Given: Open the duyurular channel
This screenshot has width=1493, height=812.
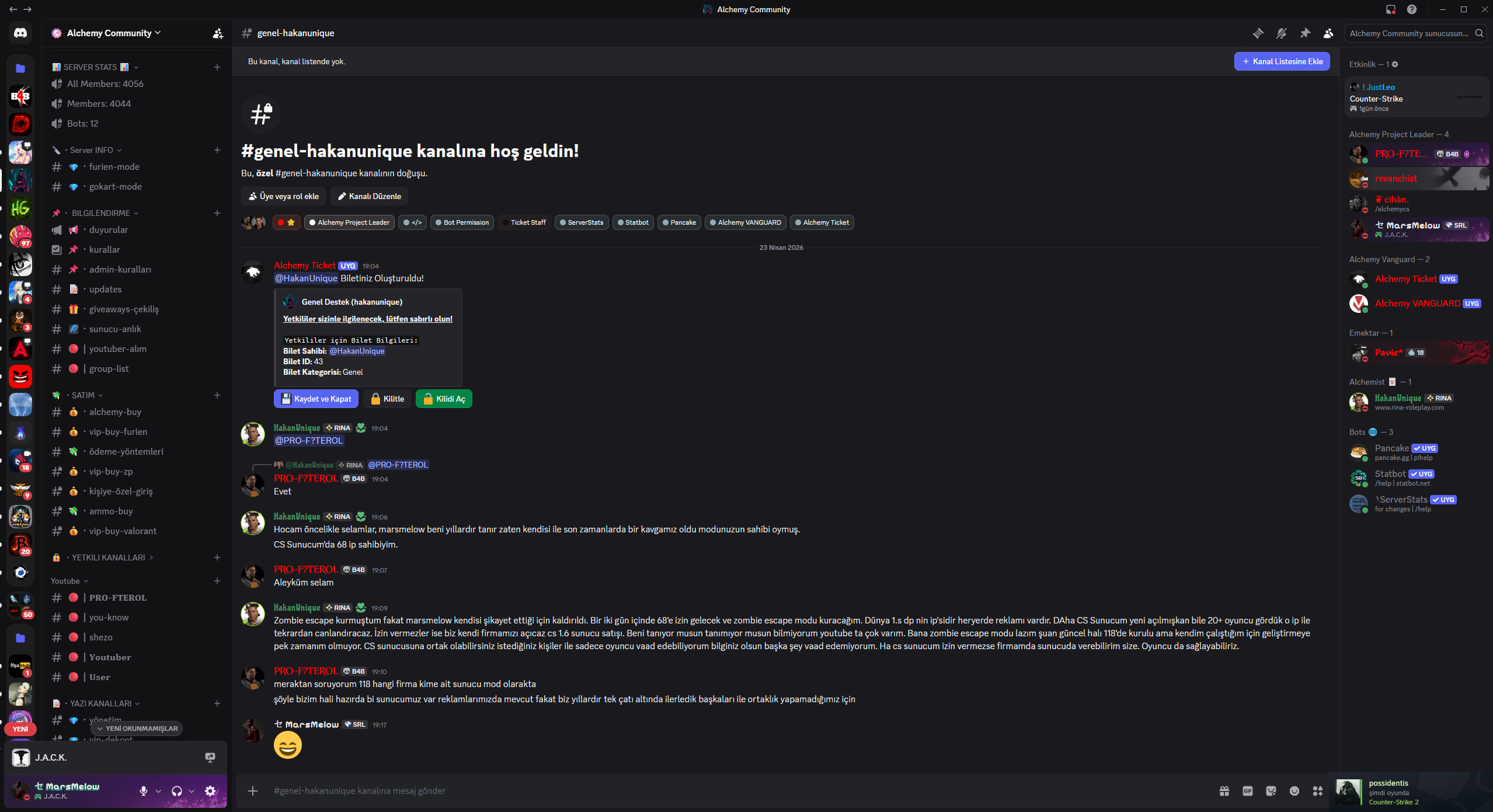Looking at the screenshot, I should [135, 230].
